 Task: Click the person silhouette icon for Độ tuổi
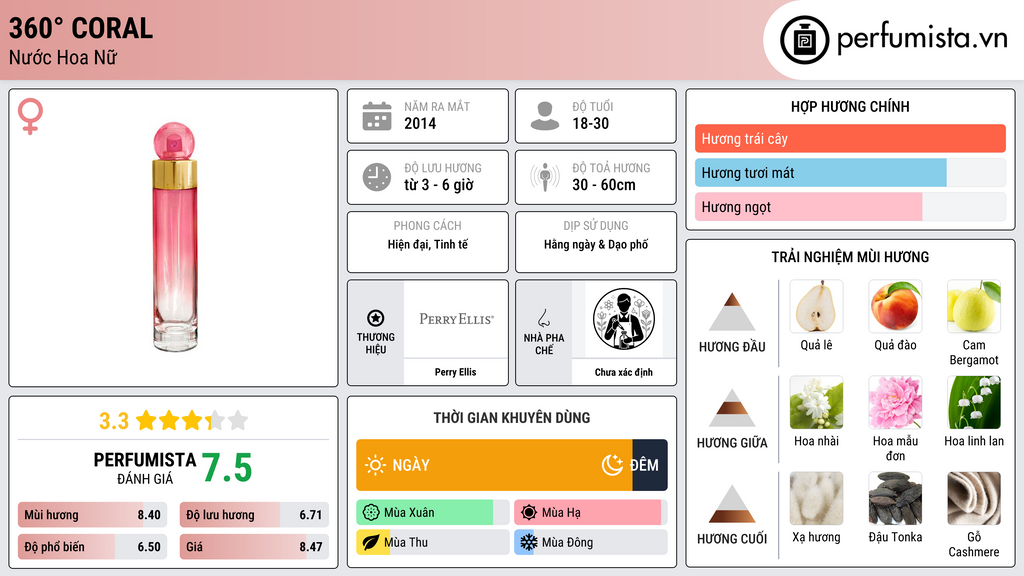click(x=545, y=116)
